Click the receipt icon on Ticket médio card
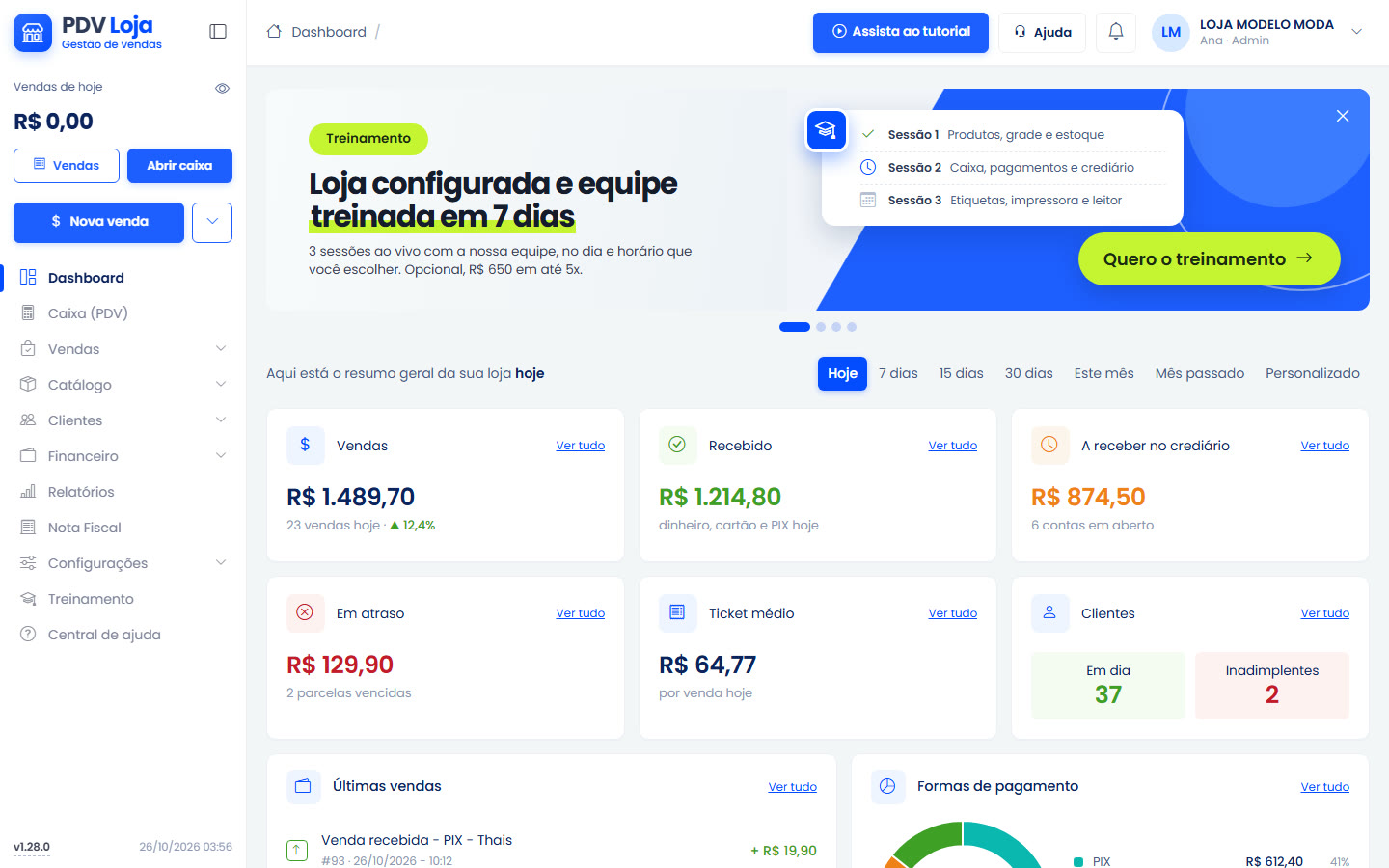Image resolution: width=1389 pixels, height=868 pixels. pyautogui.click(x=678, y=612)
